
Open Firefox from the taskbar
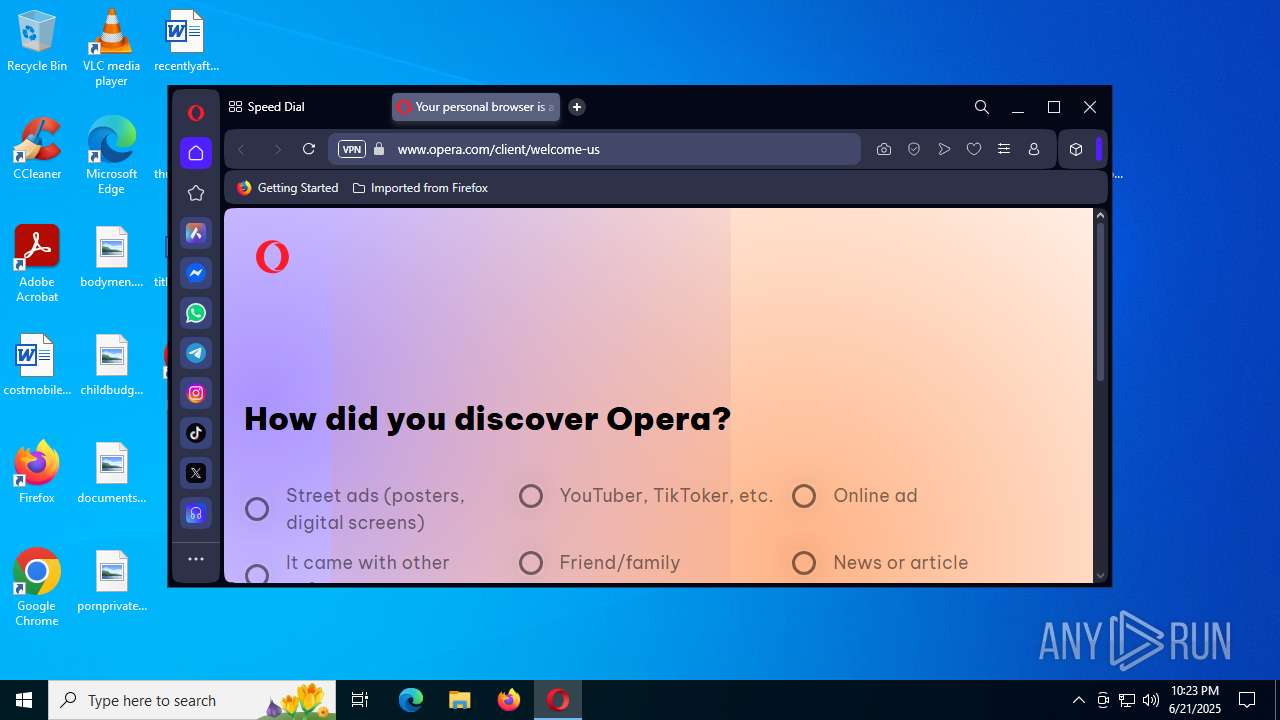509,700
